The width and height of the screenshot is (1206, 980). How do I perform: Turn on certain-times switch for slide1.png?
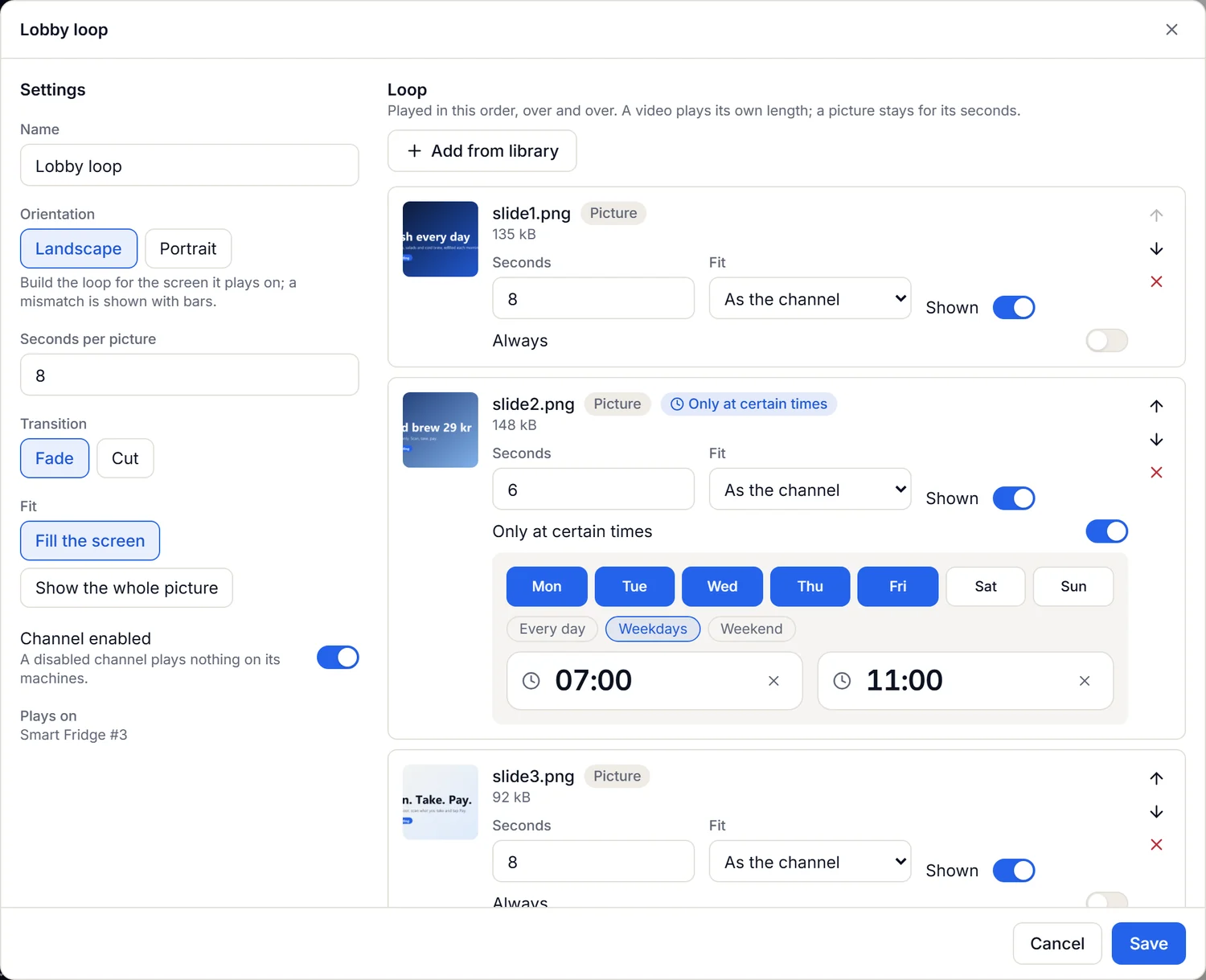click(x=1107, y=341)
